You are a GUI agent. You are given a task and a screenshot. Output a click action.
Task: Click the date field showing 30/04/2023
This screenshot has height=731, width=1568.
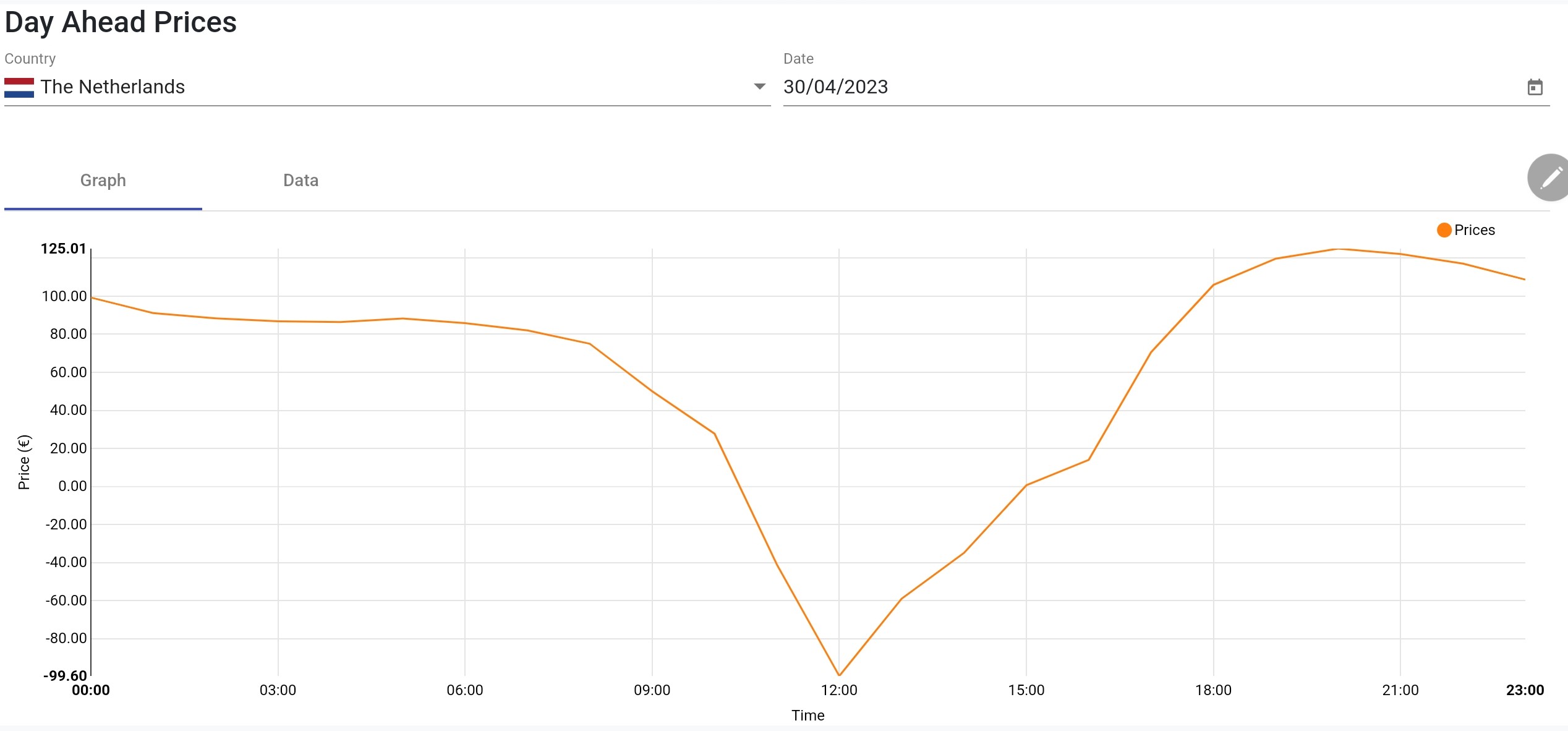[835, 87]
